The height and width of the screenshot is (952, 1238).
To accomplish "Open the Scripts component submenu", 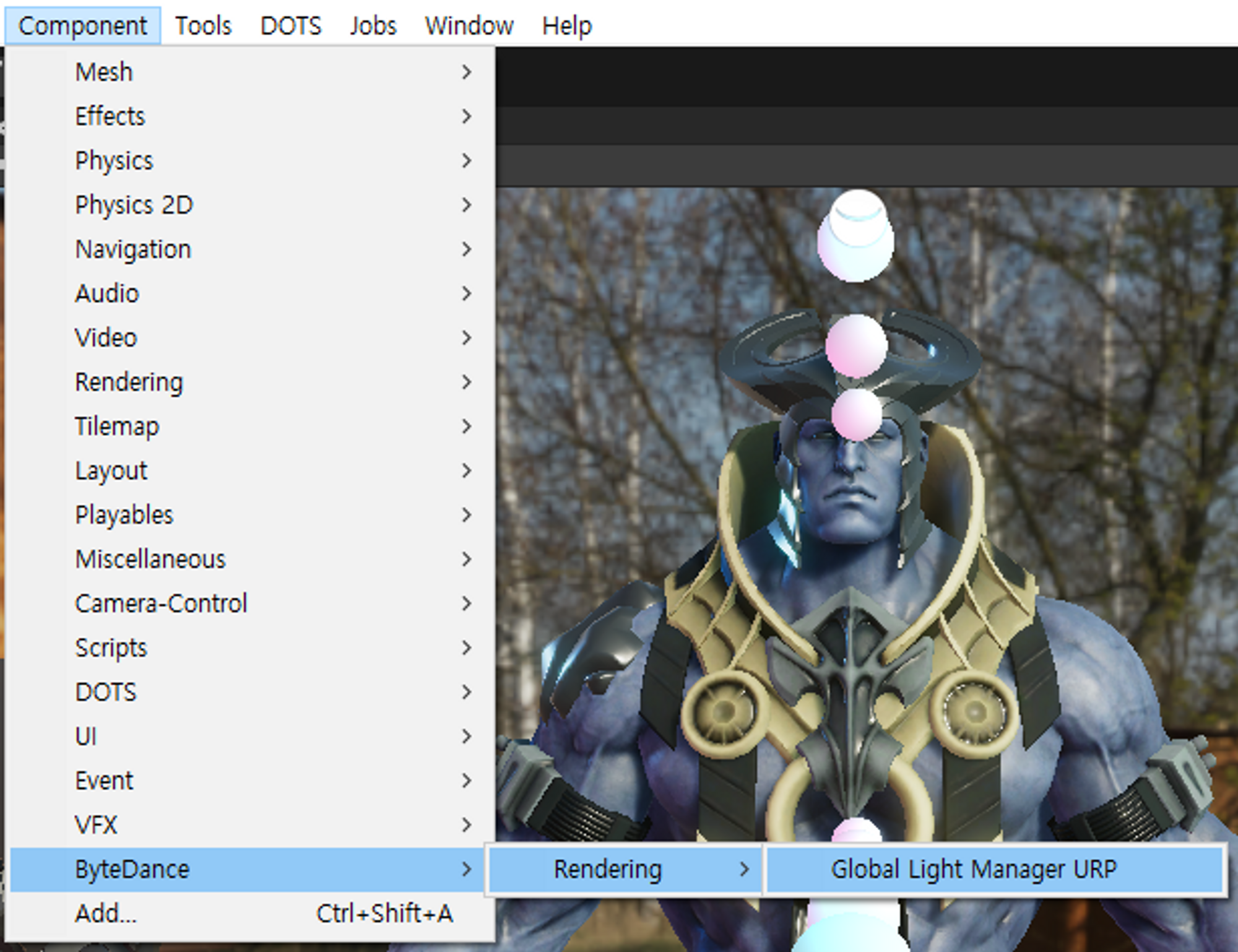I will [x=111, y=648].
